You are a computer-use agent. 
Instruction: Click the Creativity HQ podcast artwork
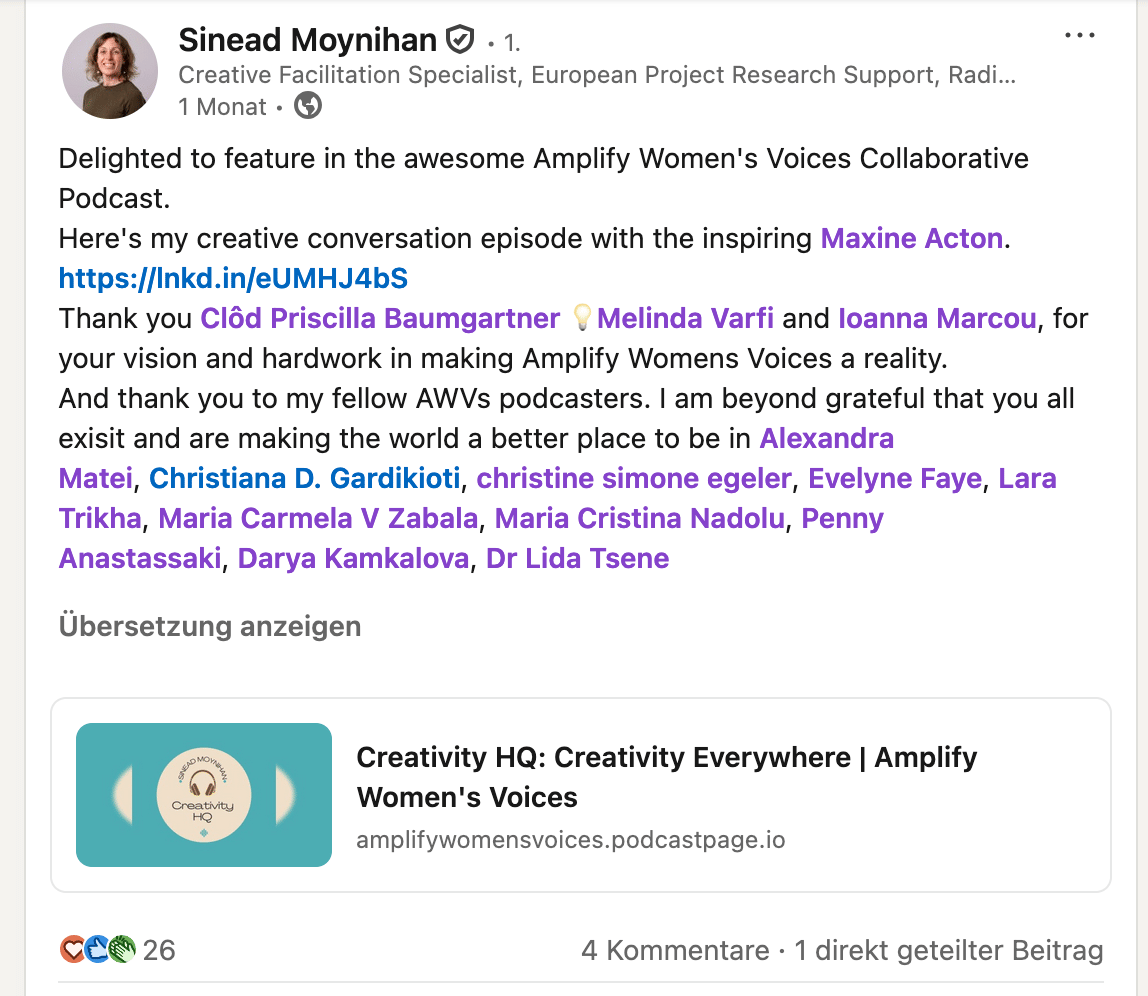tap(203, 794)
